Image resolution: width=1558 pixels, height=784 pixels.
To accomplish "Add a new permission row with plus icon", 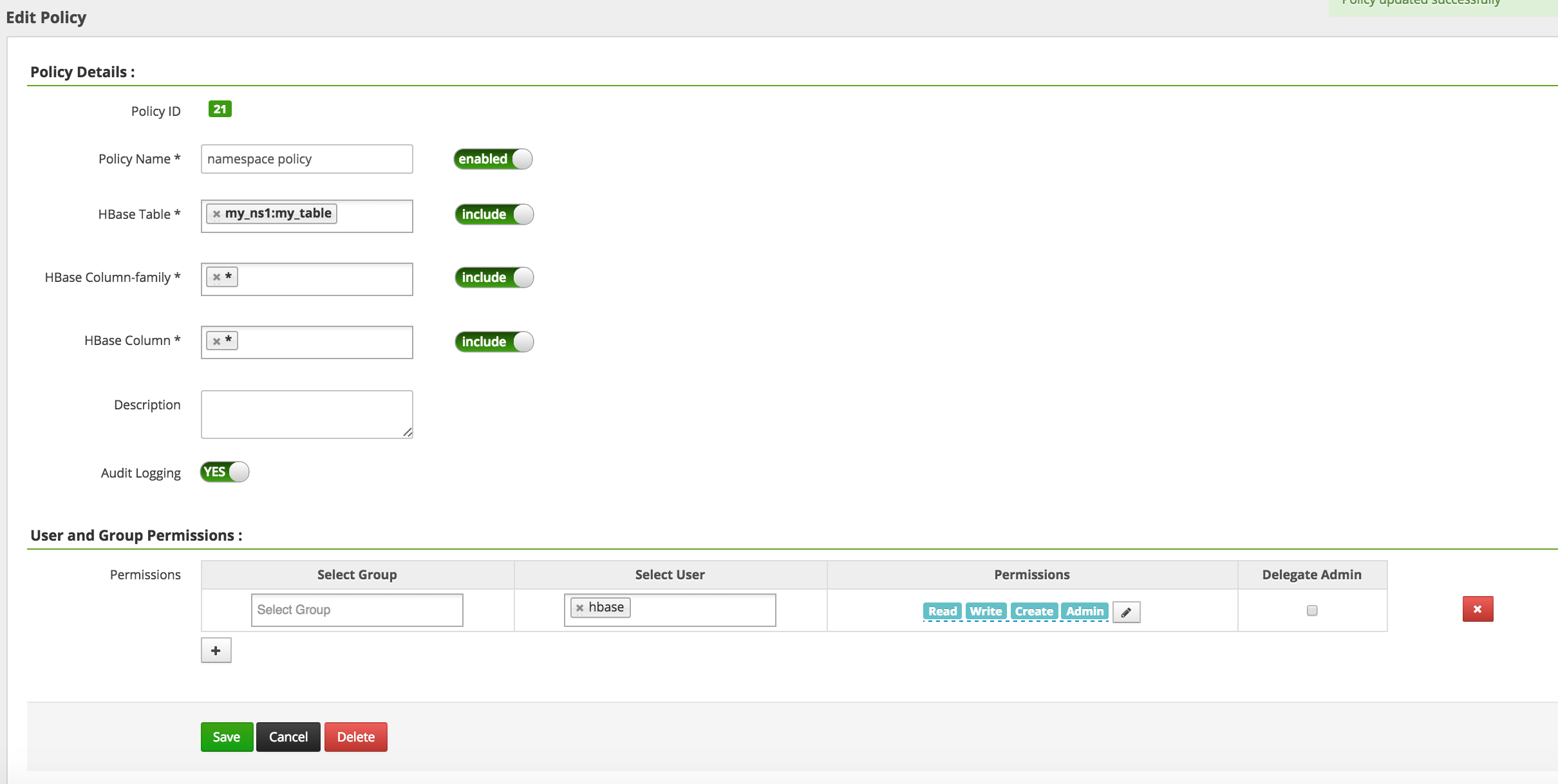I will click(x=216, y=650).
